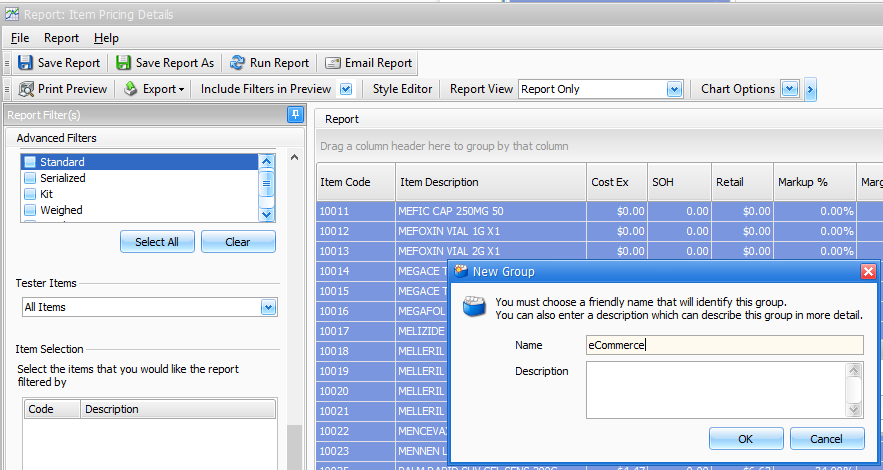Pin the Report Filter(s) panel
Image resolution: width=883 pixels, height=470 pixels.
tap(295, 115)
